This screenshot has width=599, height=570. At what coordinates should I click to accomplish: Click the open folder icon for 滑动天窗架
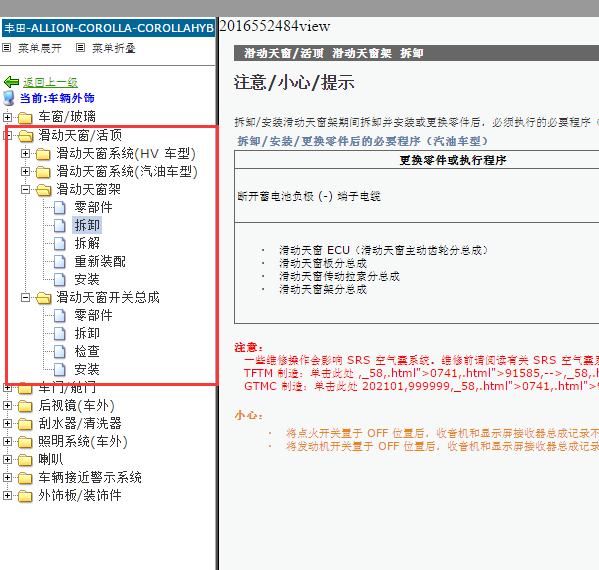[x=44, y=189]
